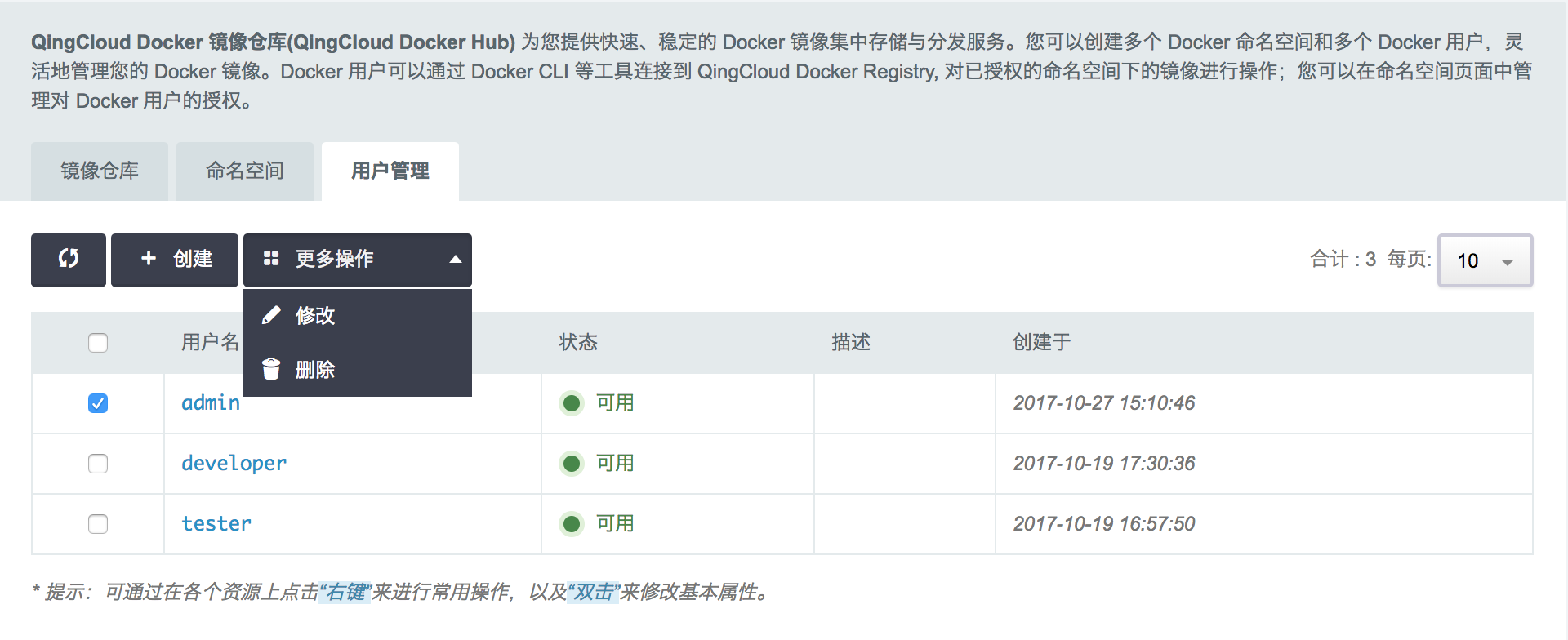
Task: Open the per-page count dropdown
Action: tap(1485, 260)
